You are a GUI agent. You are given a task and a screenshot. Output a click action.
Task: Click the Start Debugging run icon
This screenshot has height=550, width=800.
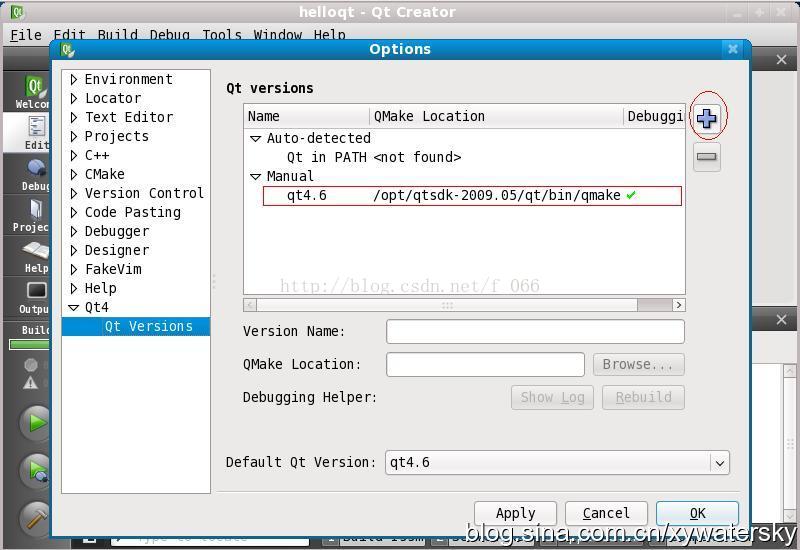[37, 470]
